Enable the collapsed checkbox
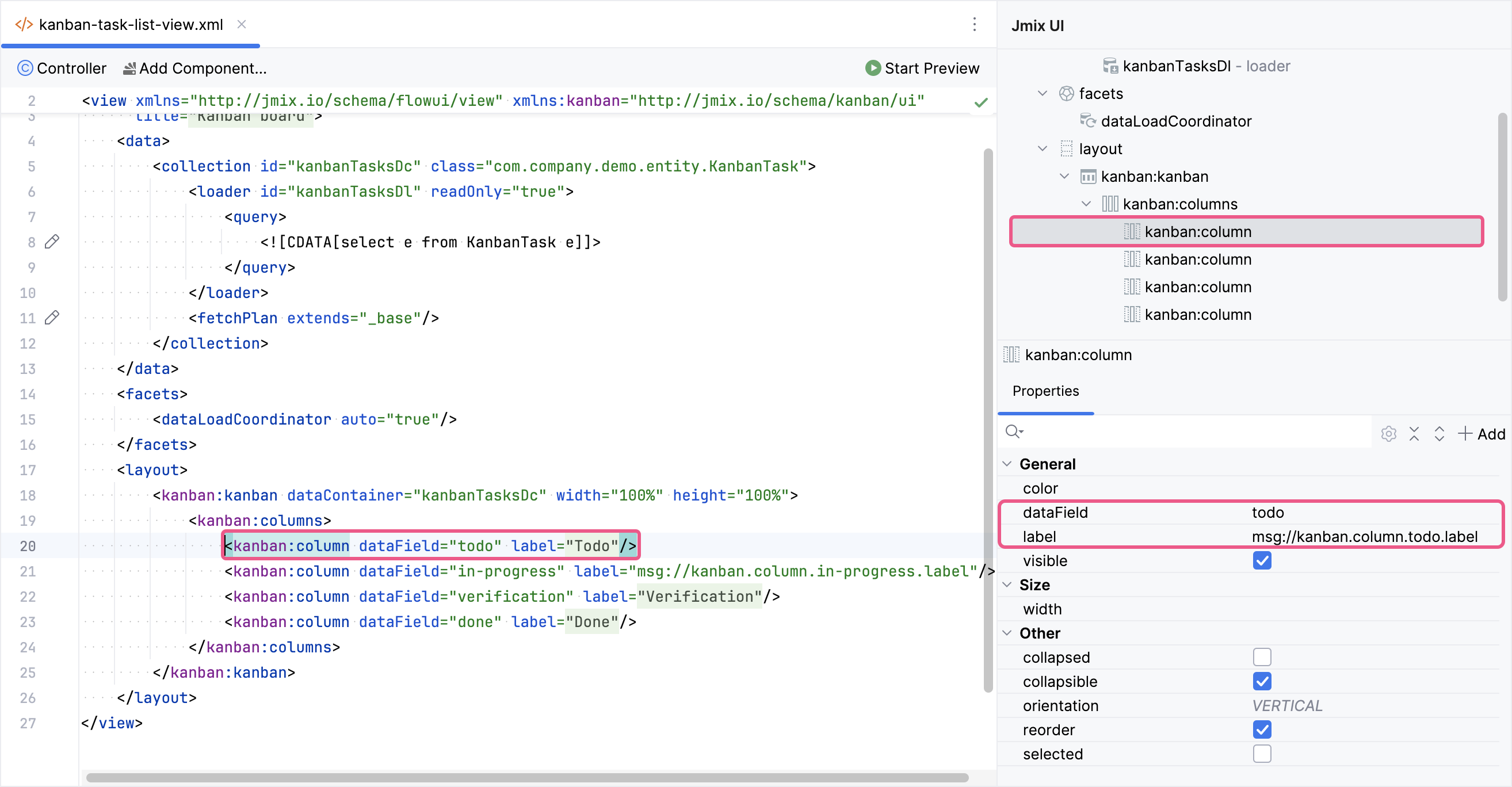 pyautogui.click(x=1262, y=657)
